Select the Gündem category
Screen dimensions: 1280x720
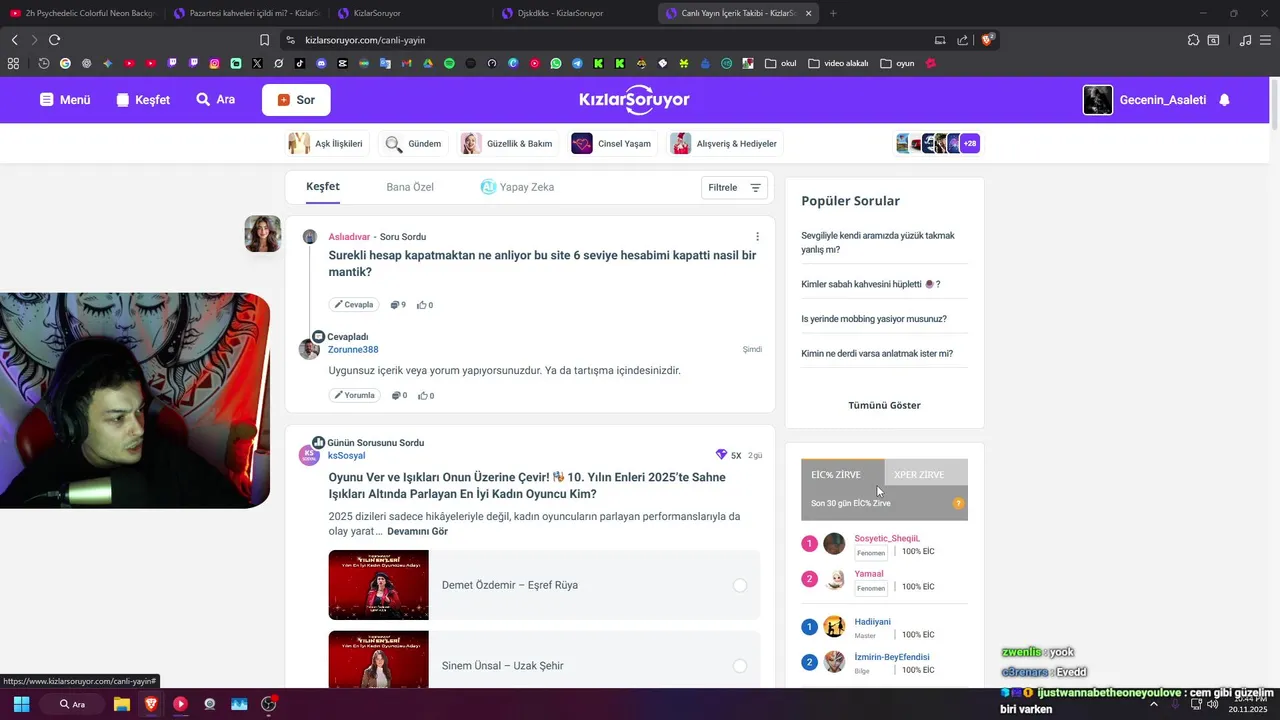(413, 144)
